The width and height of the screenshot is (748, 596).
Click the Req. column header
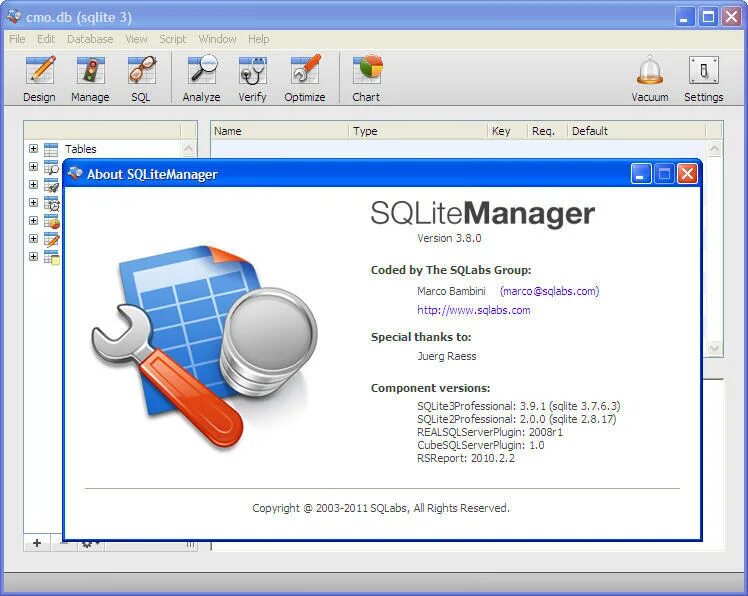[x=548, y=131]
